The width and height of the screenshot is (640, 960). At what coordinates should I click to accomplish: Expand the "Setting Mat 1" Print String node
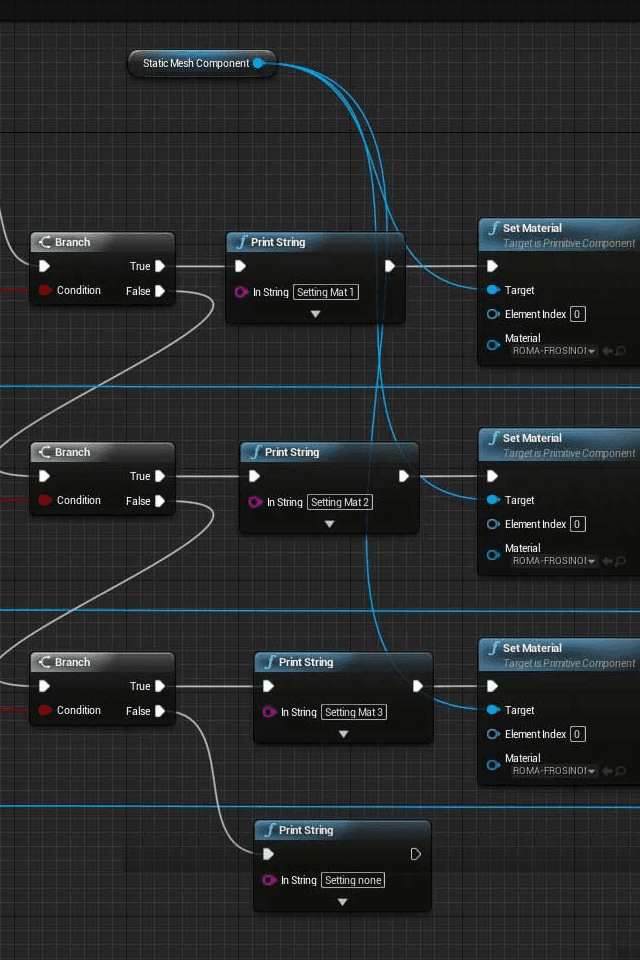[x=315, y=314]
